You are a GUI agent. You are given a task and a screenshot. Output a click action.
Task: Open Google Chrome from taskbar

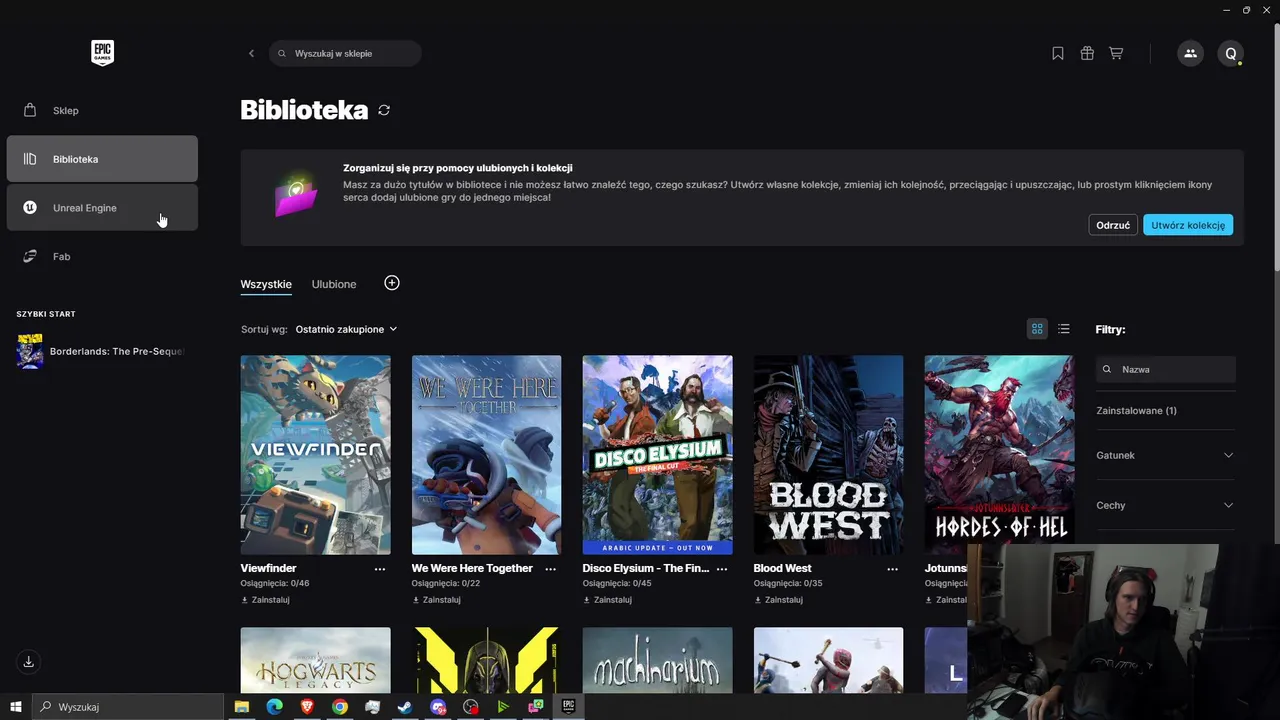340,707
